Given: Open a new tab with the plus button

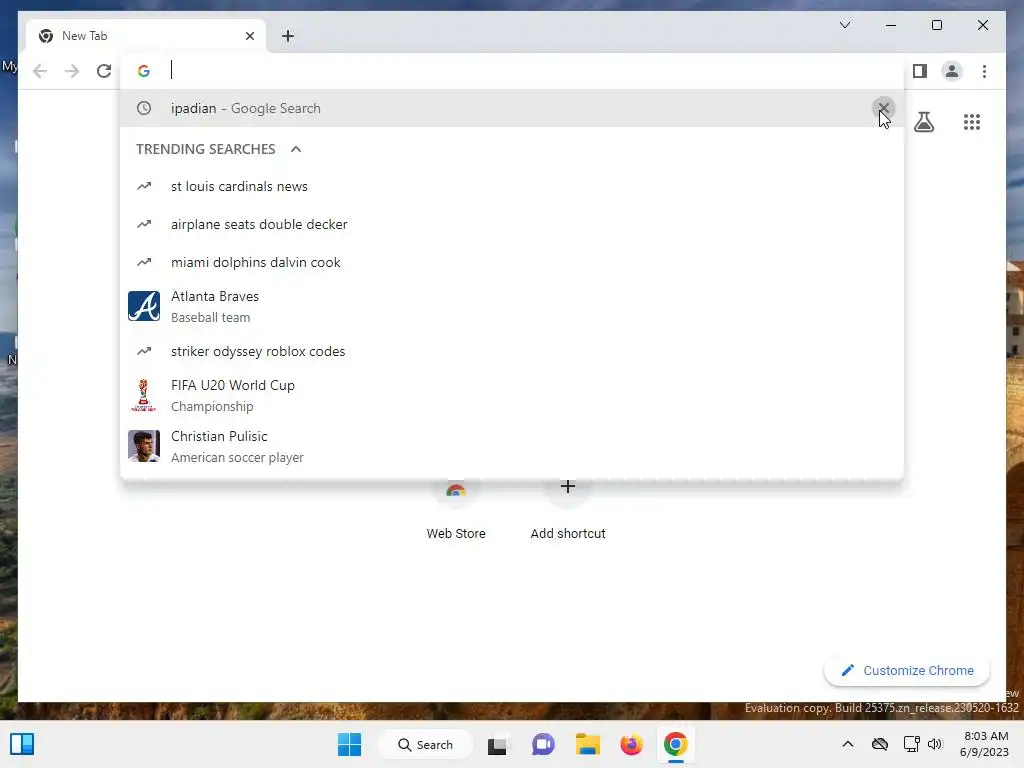Looking at the screenshot, I should pyautogui.click(x=288, y=36).
